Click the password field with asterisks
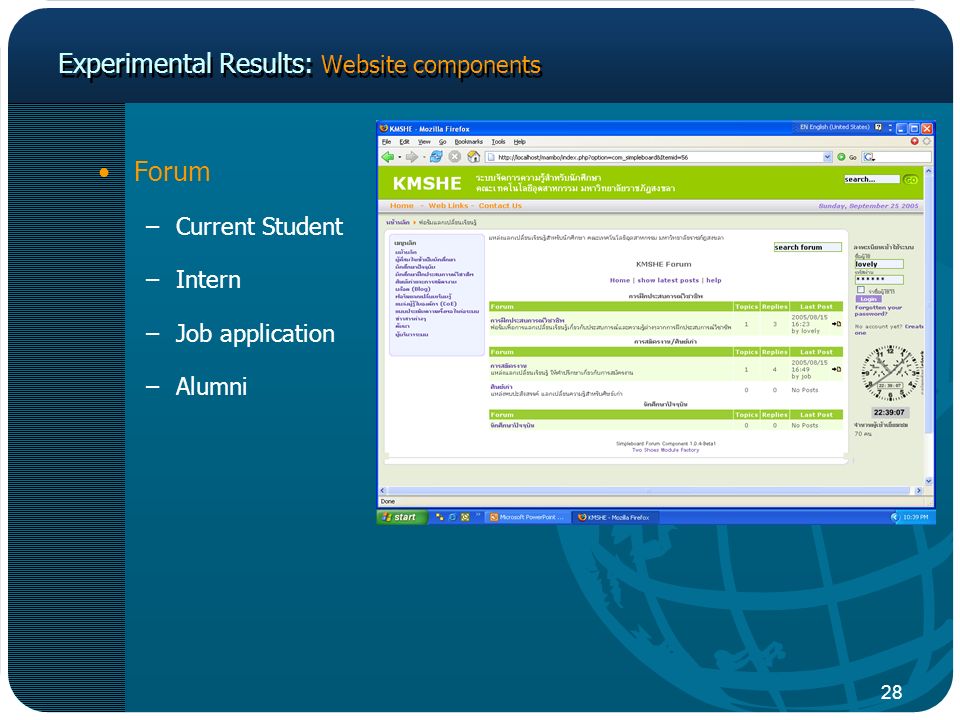Image resolution: width=960 pixels, height=720 pixels. [879, 279]
